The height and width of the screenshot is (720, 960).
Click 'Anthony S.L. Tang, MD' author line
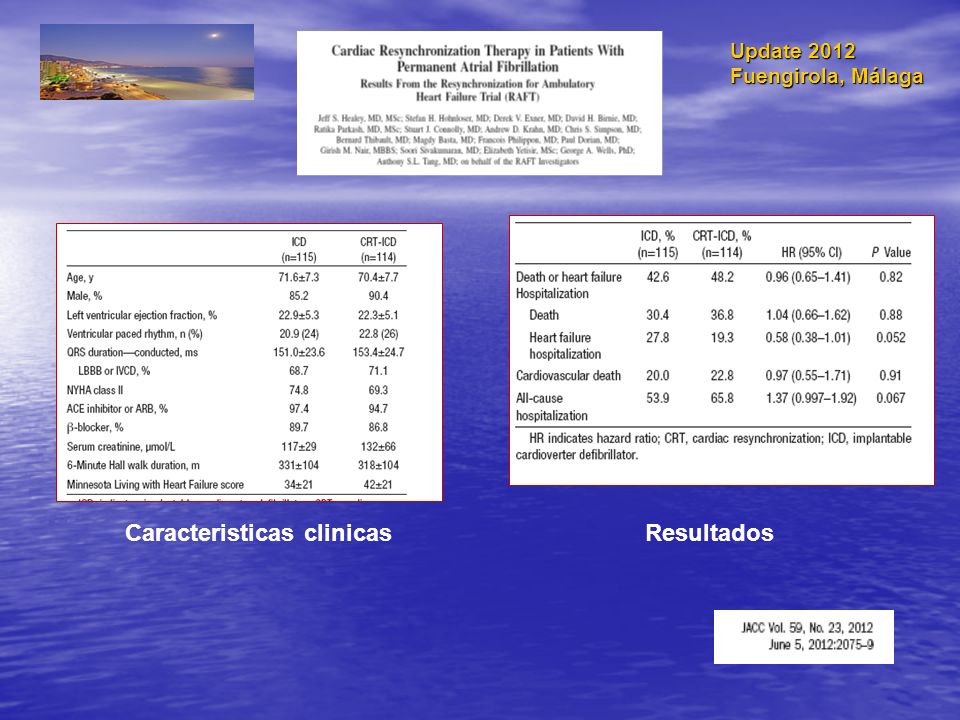click(478, 162)
